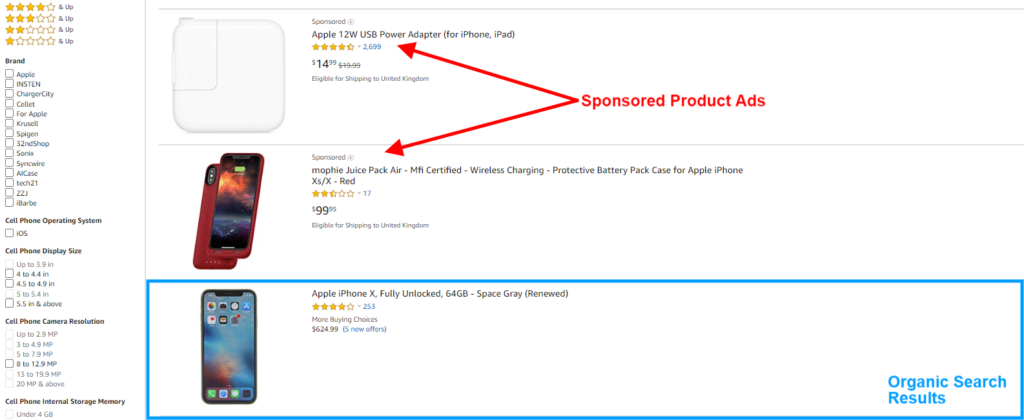Click the Apple 12W adapter star rating

point(332,47)
